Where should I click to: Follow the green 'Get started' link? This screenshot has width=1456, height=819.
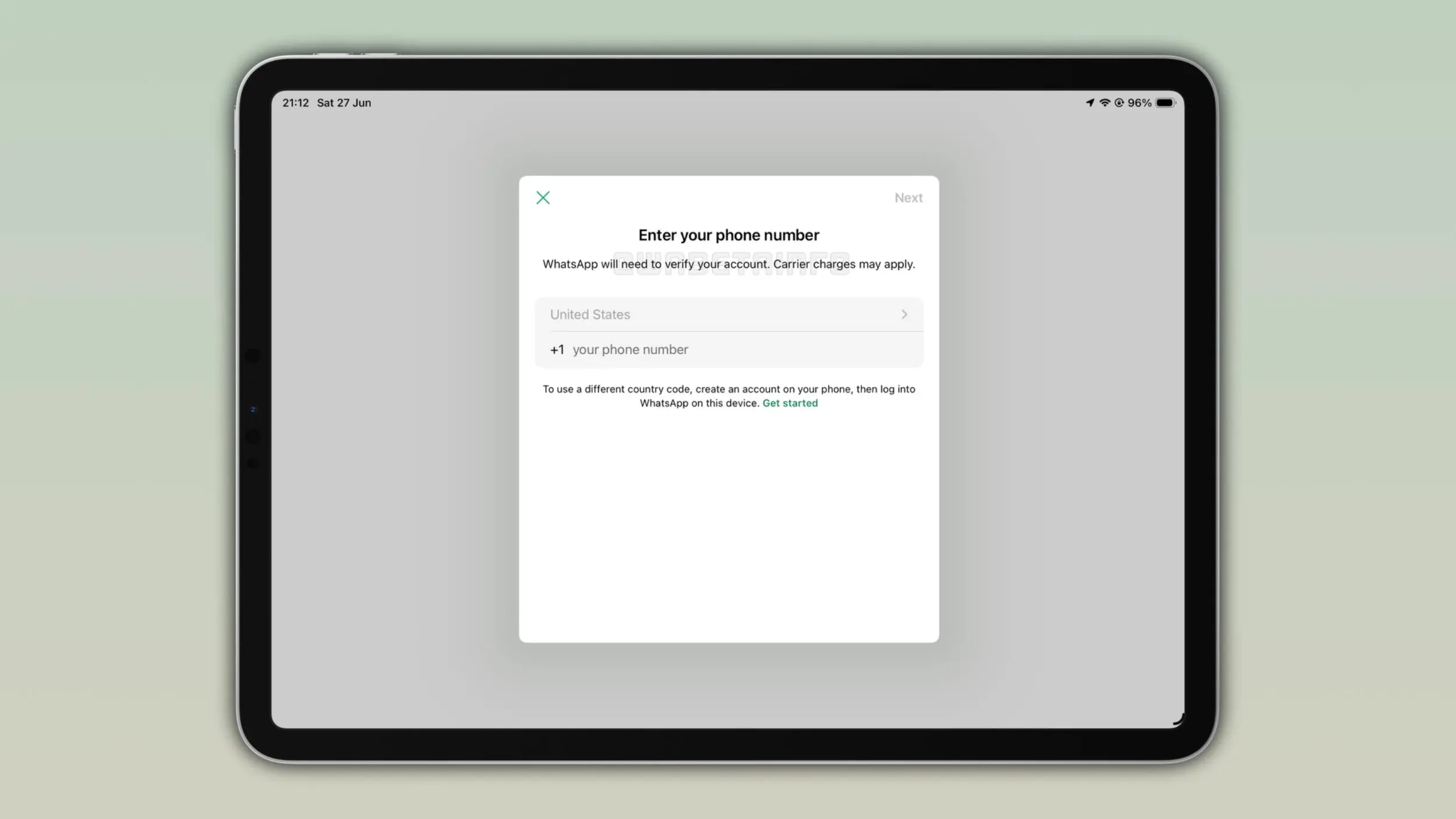coord(790,403)
